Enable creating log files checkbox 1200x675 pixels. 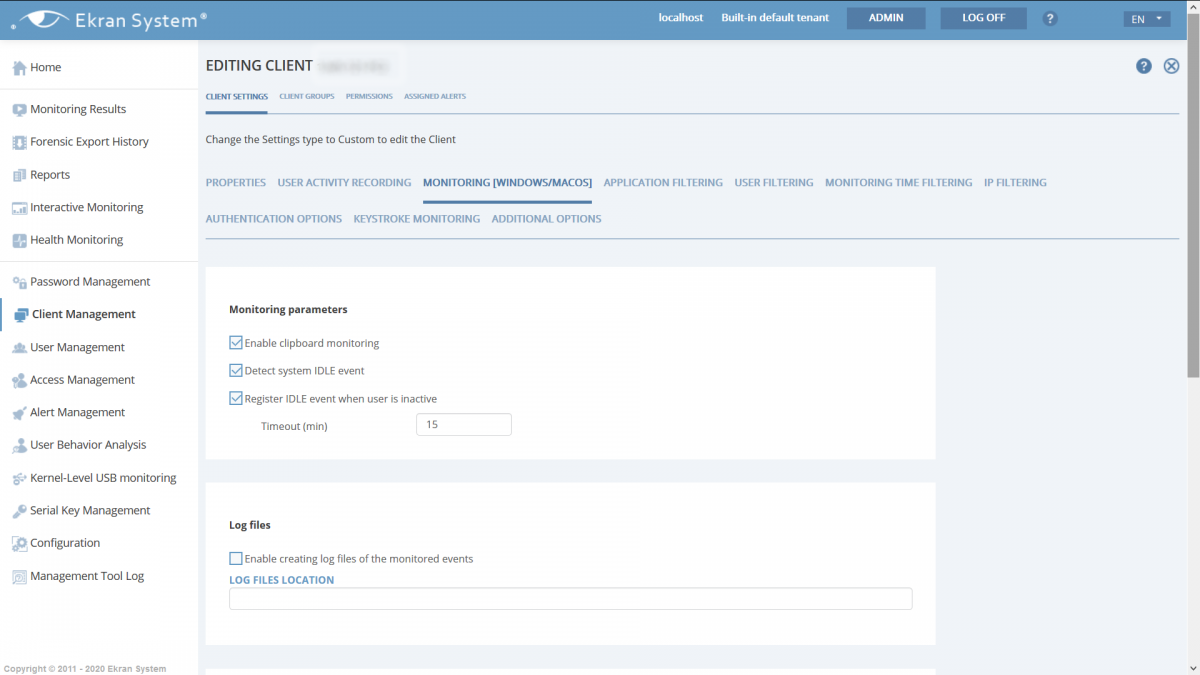236,559
